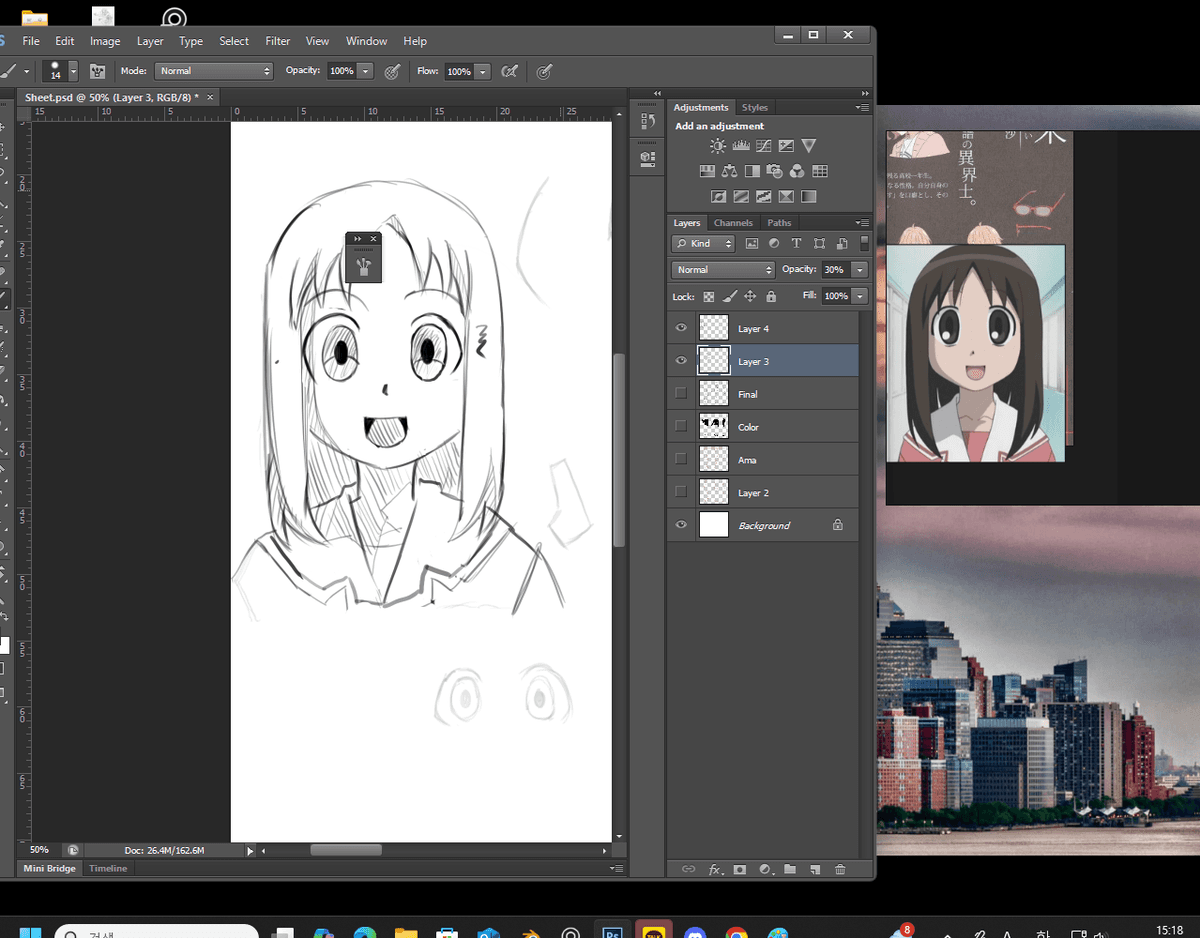Open the layer blend mode dropdown
The height and width of the screenshot is (938, 1200).
tap(723, 270)
